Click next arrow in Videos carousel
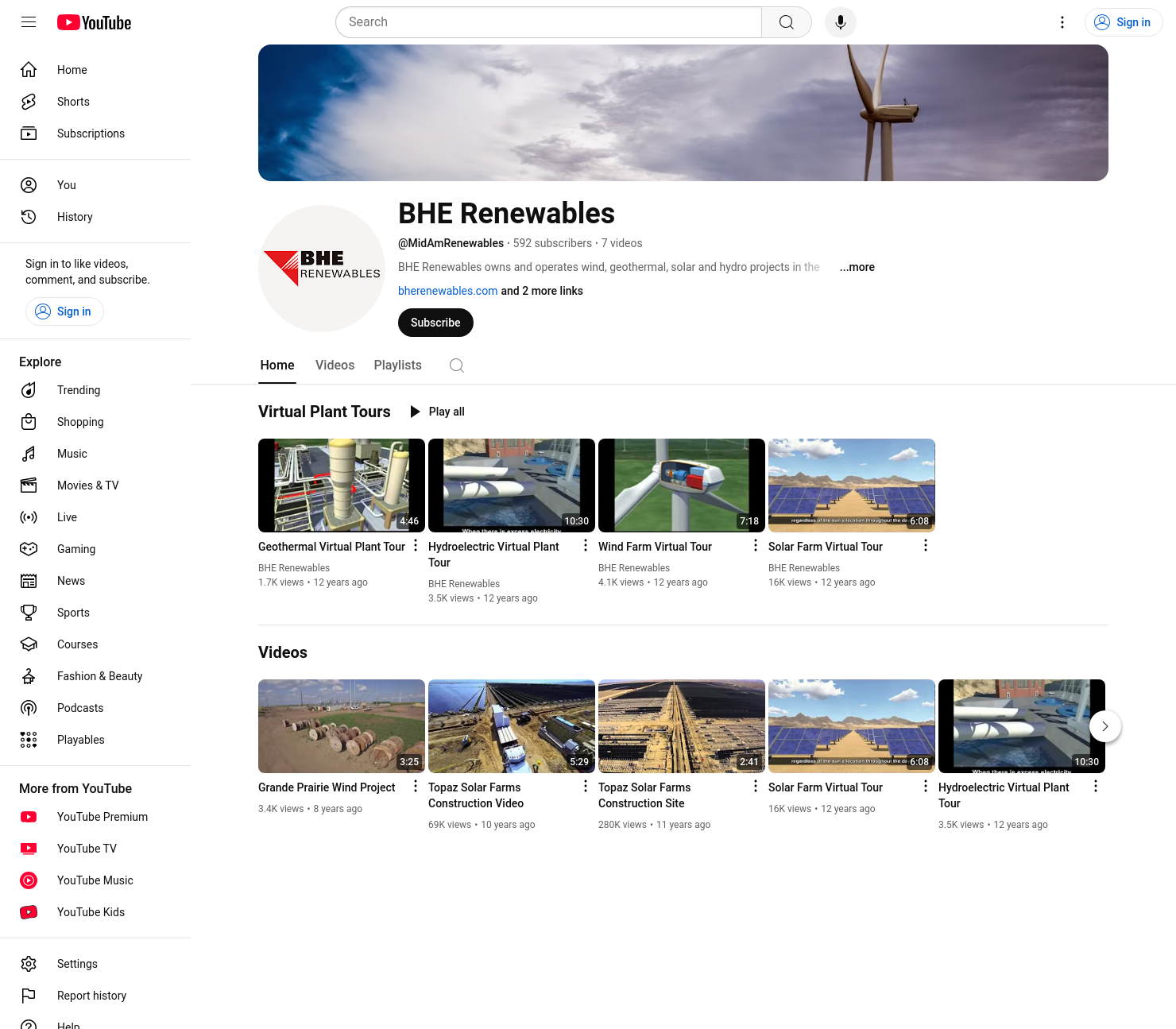Image resolution: width=1176 pixels, height=1029 pixels. tap(1105, 726)
